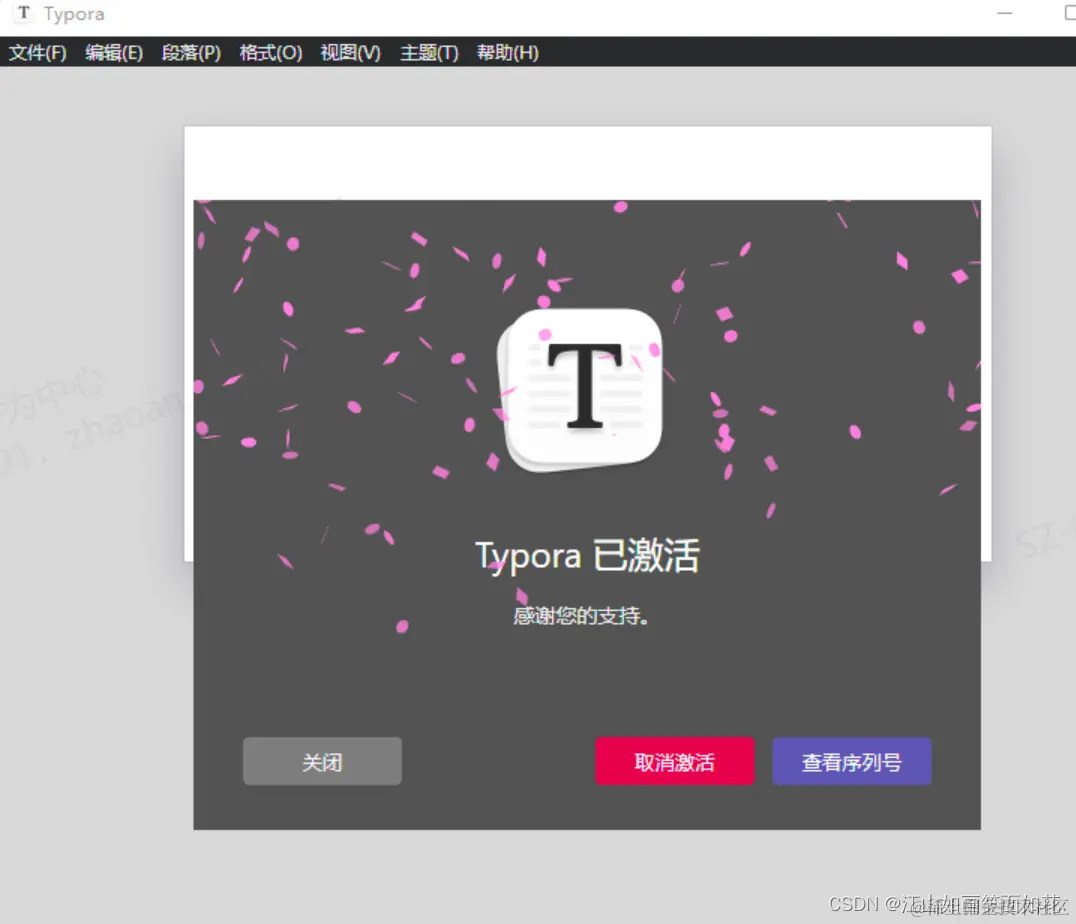This screenshot has width=1076, height=924.
Task: Click the purple 查看序列号 button
Action: tap(852, 761)
